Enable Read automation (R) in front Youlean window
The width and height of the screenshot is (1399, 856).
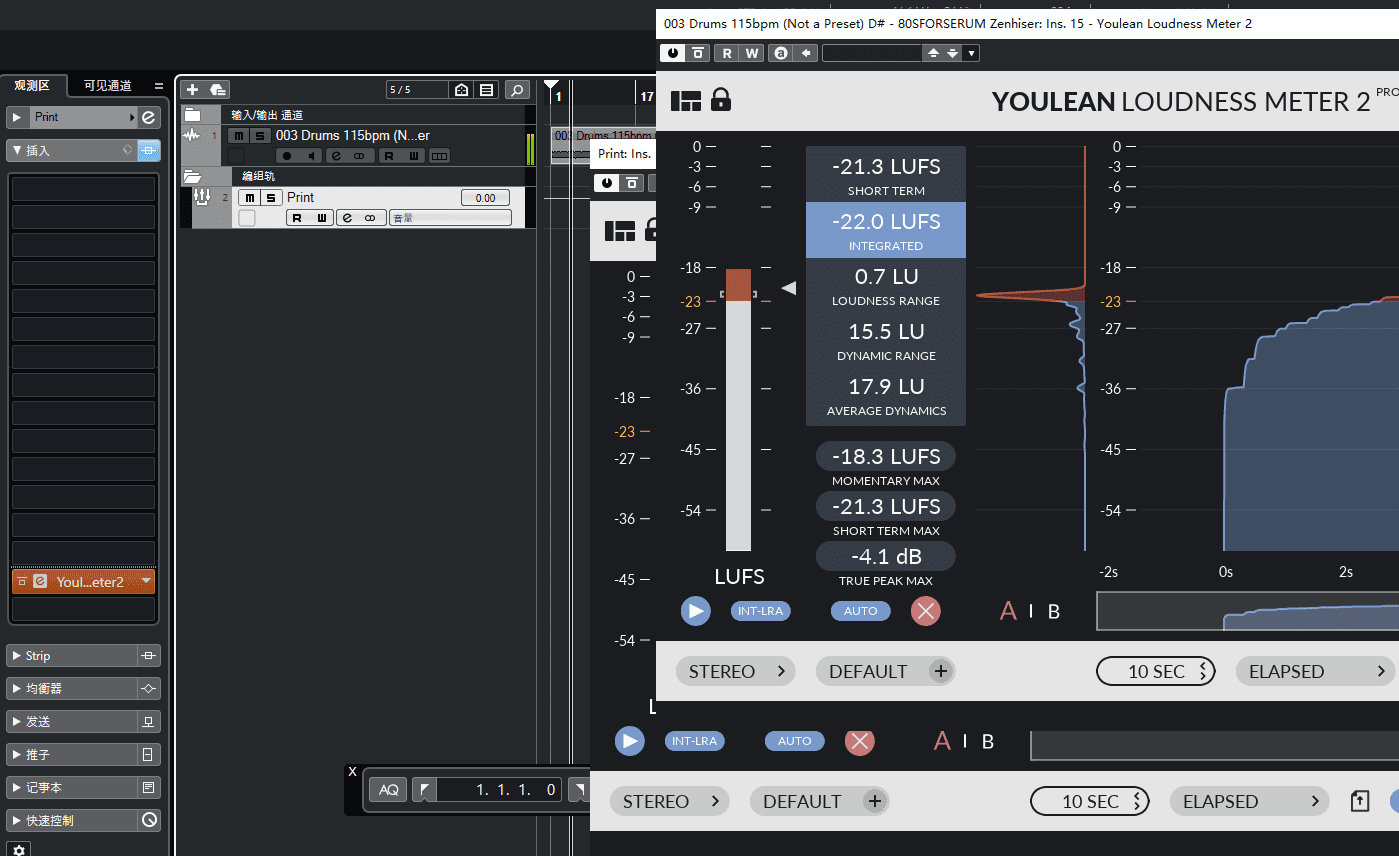click(727, 52)
